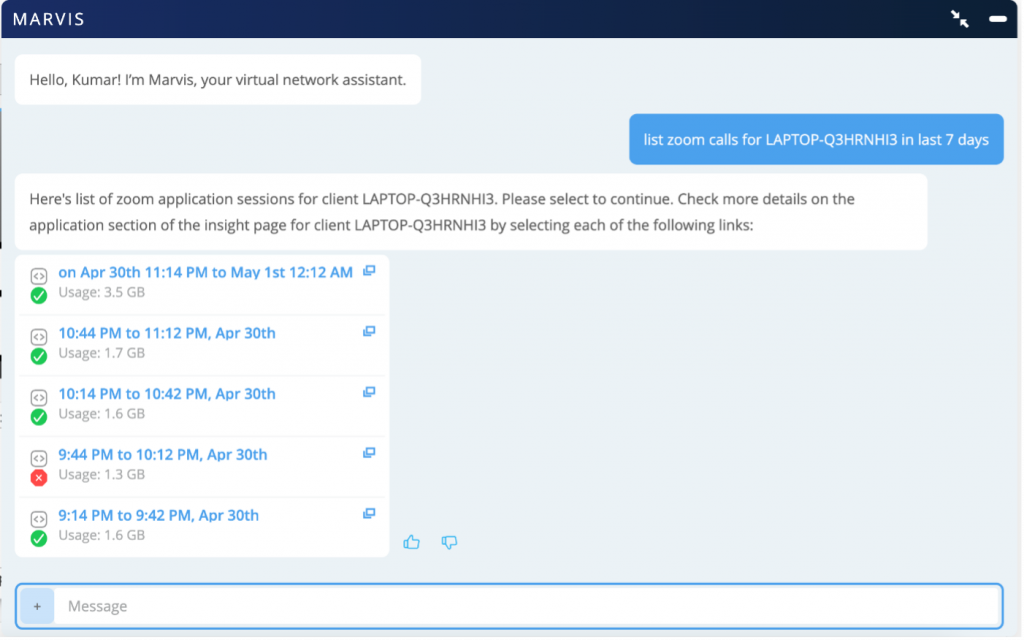Open the 9:44 PM session in a new window

point(369,453)
